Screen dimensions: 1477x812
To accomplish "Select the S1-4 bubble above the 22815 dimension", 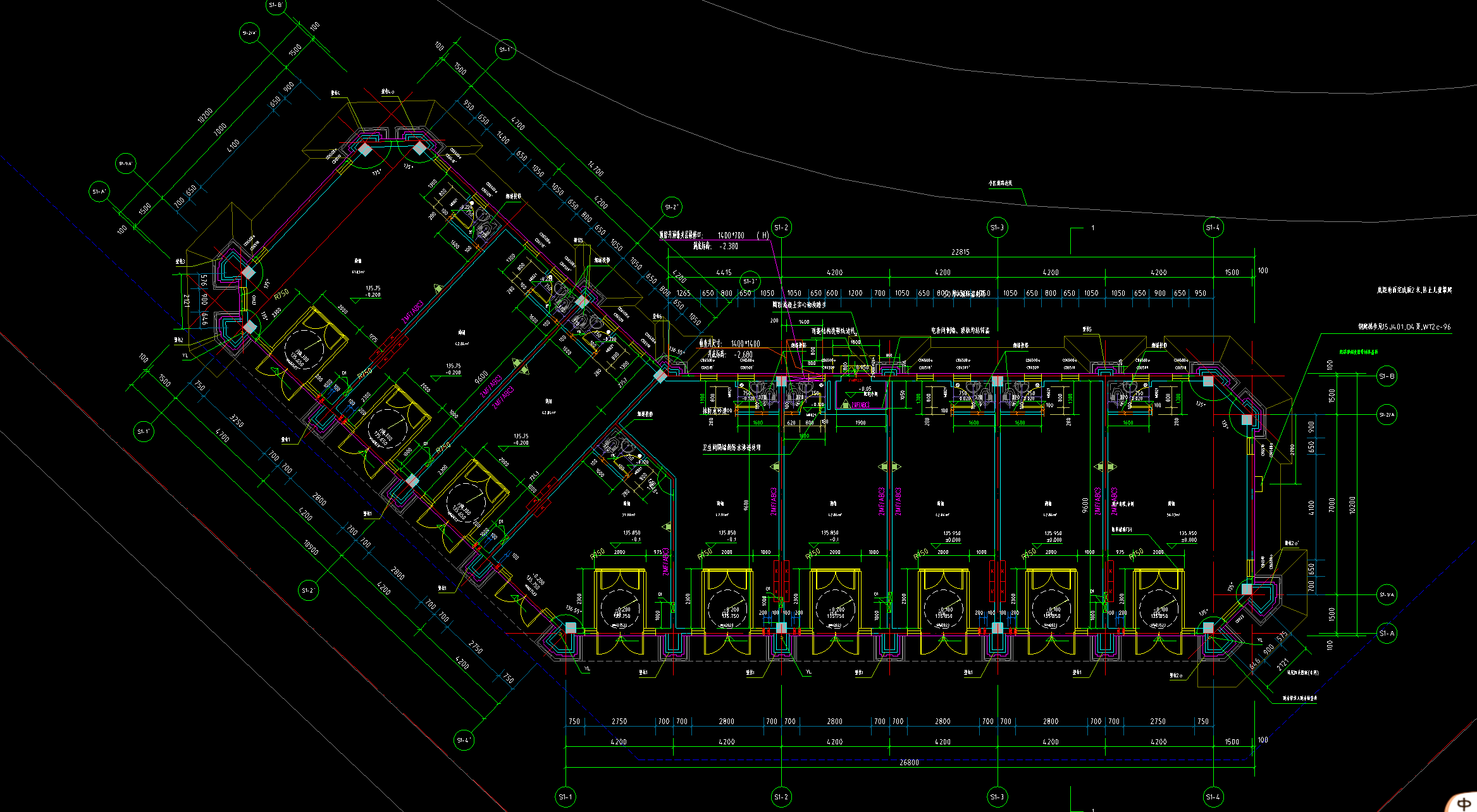I will (1213, 228).
